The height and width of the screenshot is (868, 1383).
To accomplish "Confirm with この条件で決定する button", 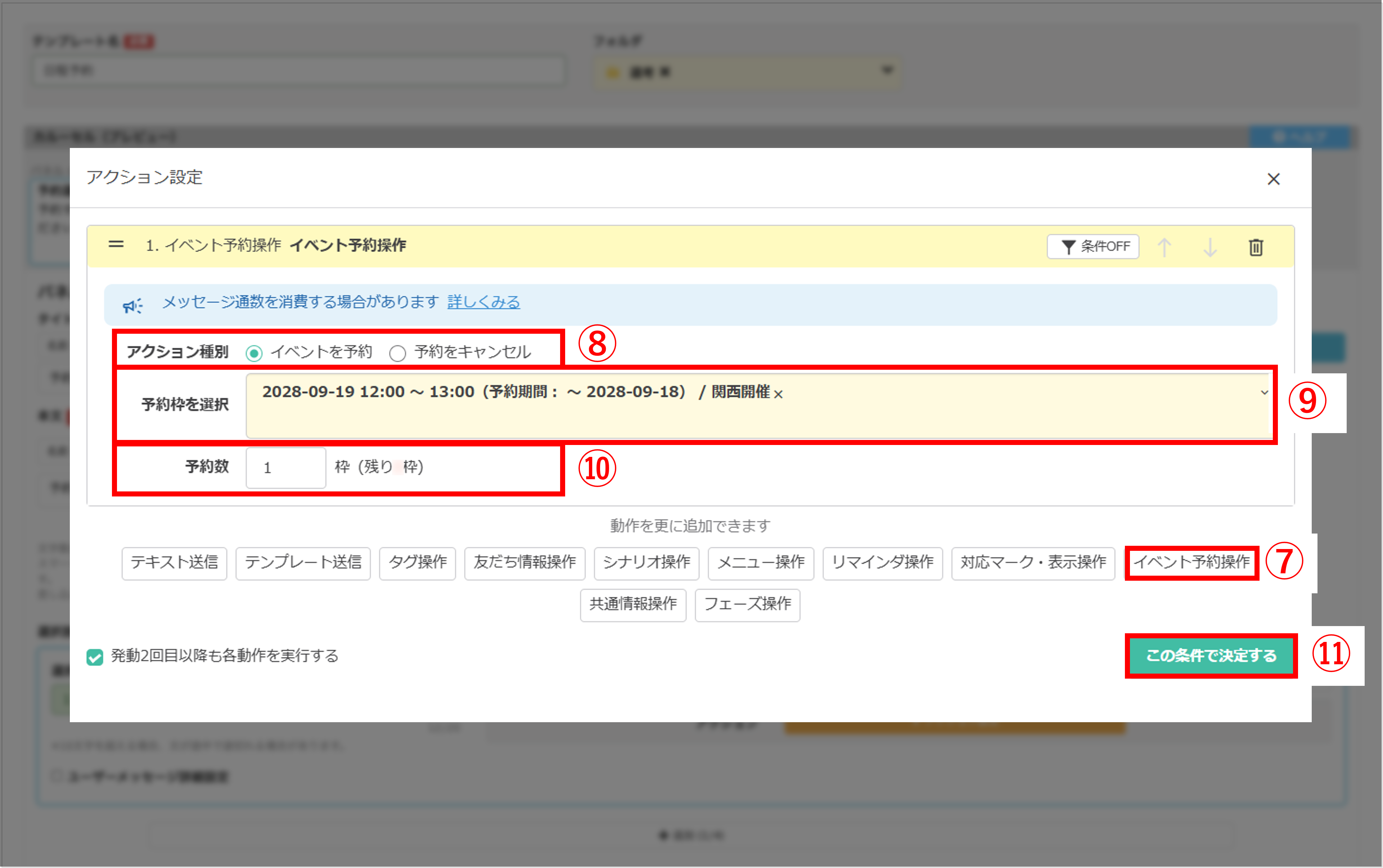I will [x=1211, y=656].
